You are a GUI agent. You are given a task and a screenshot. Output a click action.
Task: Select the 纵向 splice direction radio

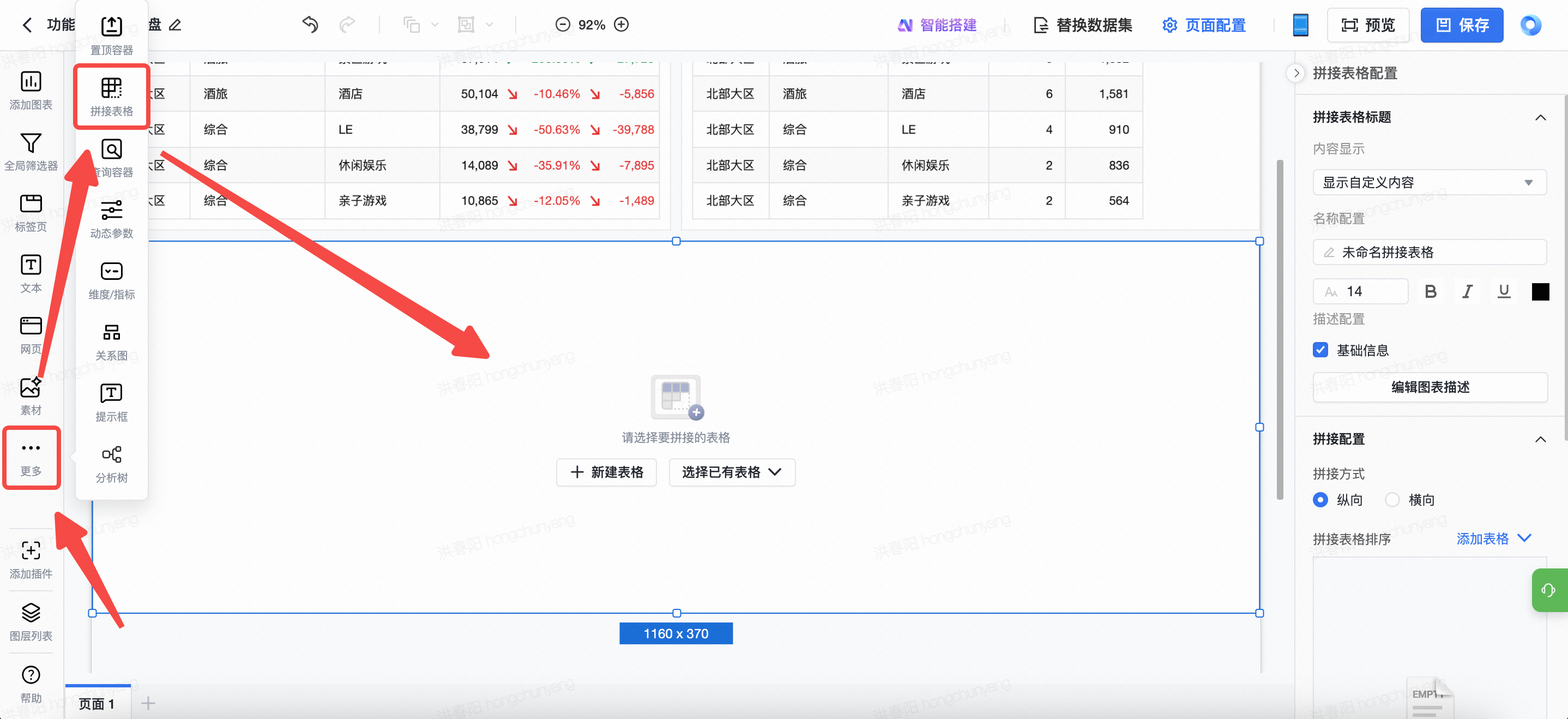tap(1320, 500)
